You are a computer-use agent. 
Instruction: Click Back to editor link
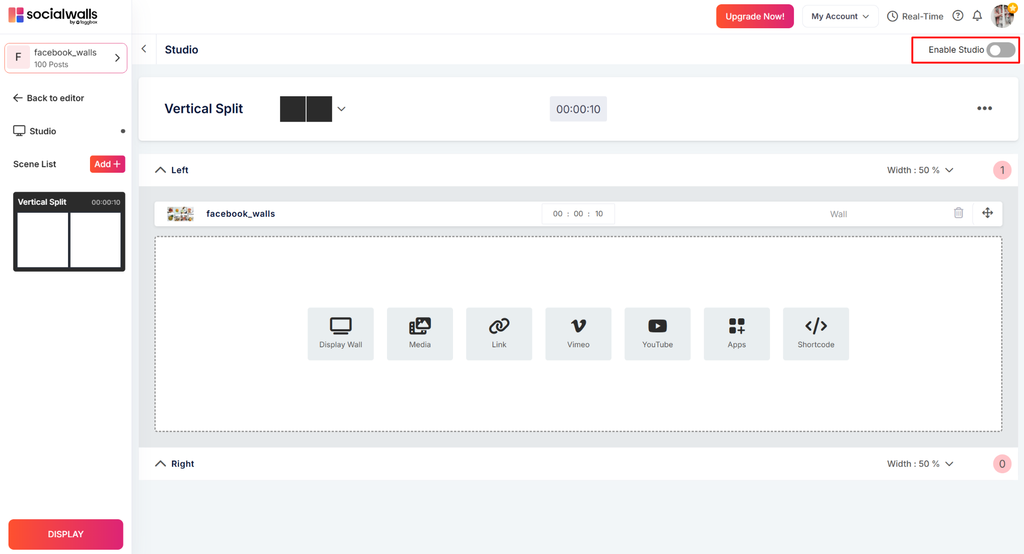(48, 98)
